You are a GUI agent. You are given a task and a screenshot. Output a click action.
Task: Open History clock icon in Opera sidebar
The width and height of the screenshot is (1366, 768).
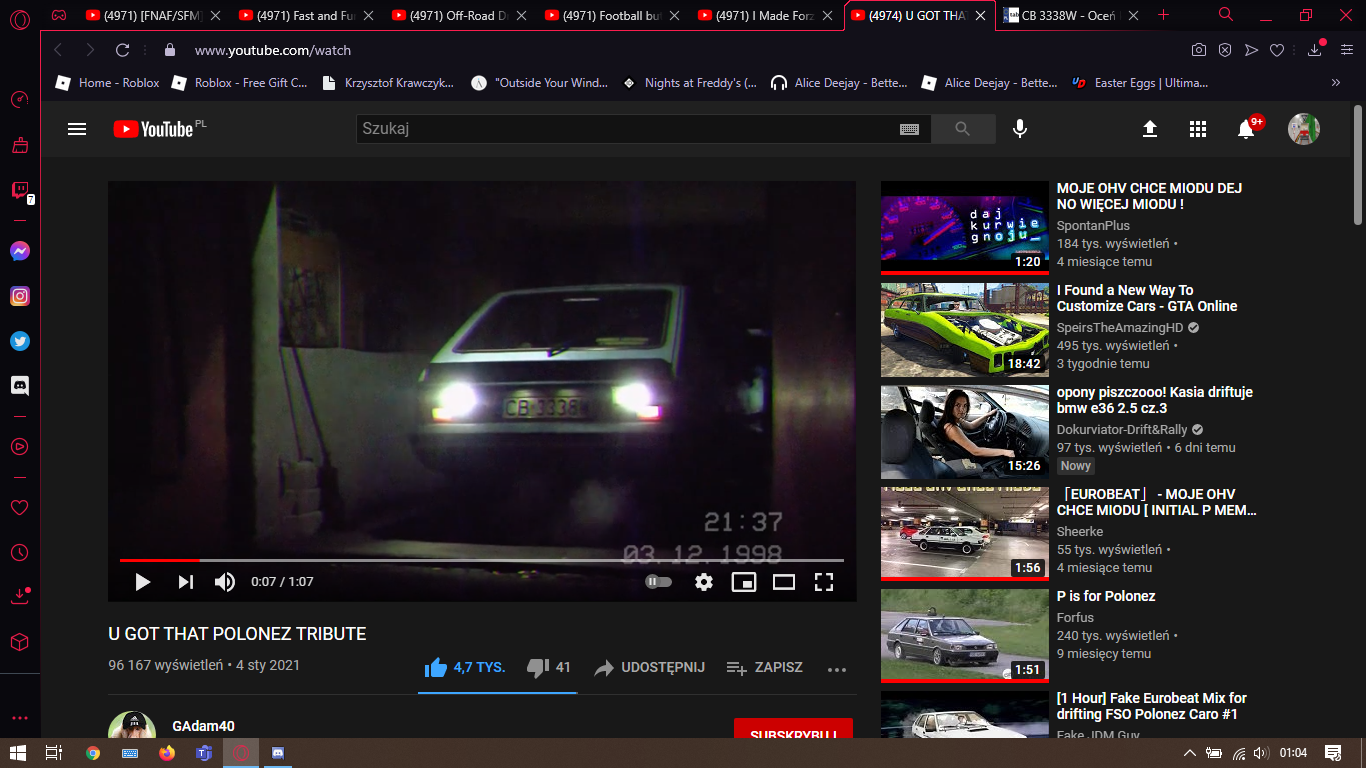19,552
